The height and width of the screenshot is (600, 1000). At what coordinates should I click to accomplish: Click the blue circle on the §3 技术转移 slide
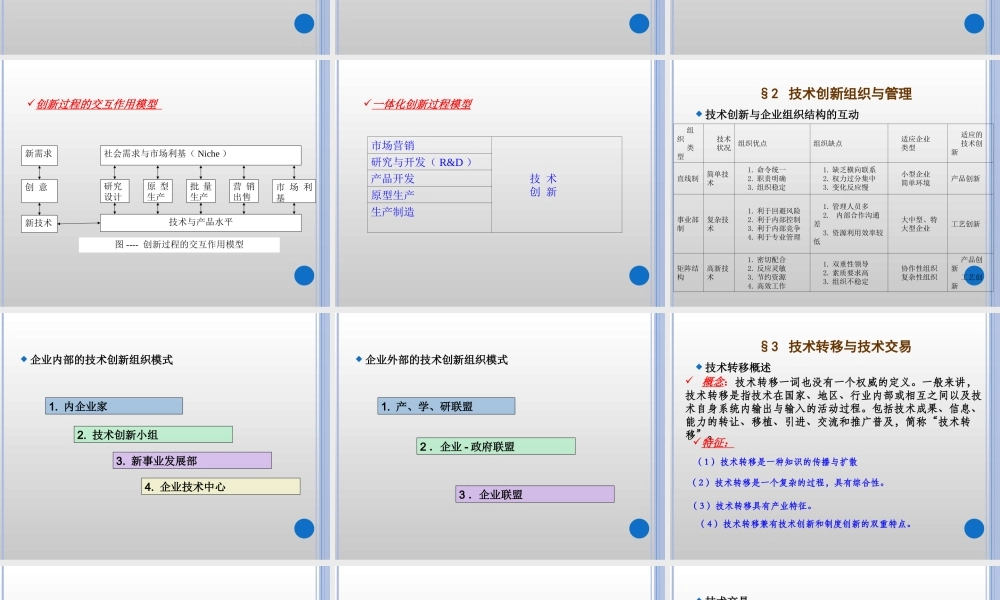tap(974, 530)
